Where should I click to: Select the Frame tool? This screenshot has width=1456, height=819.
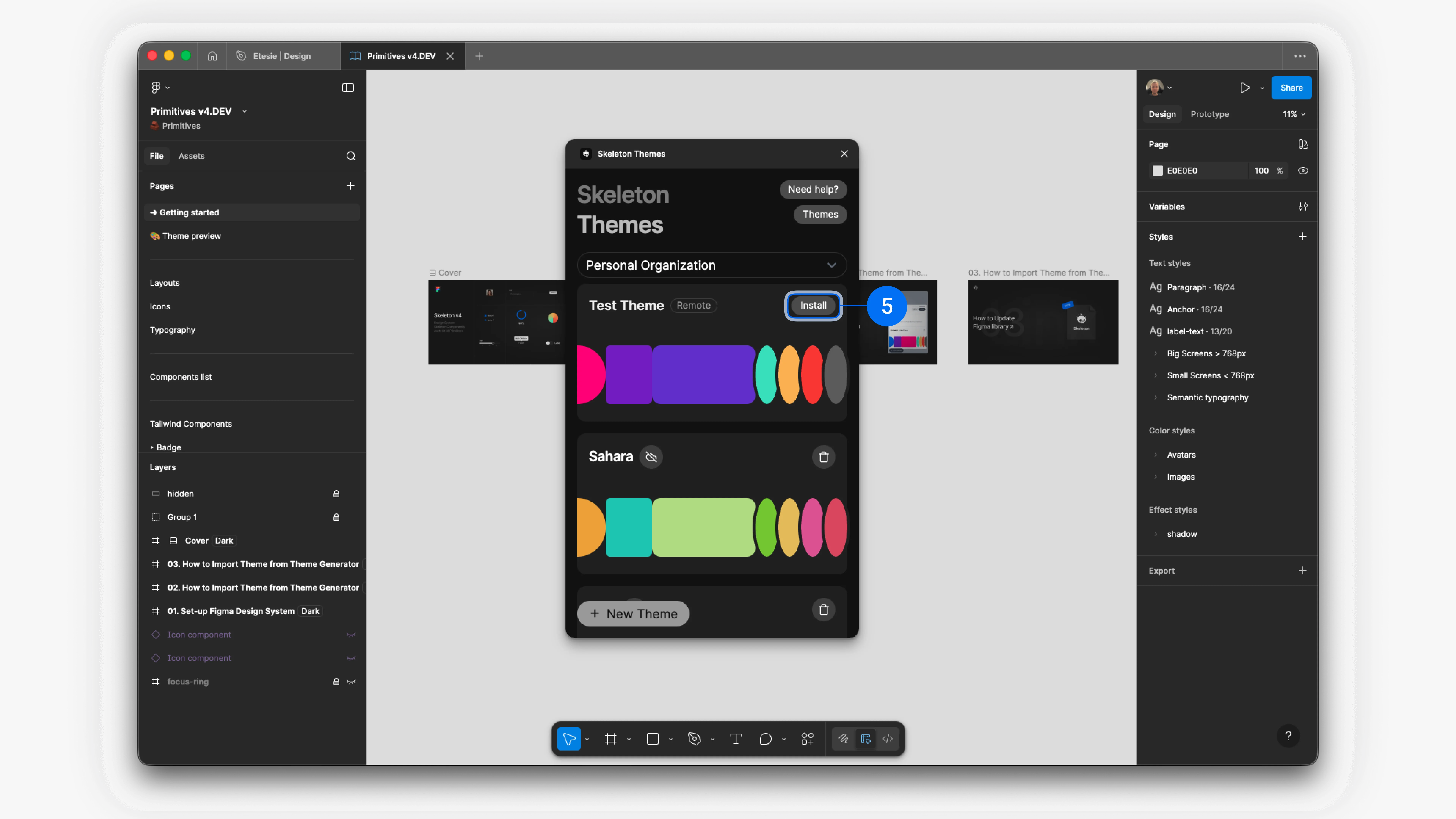click(x=610, y=739)
